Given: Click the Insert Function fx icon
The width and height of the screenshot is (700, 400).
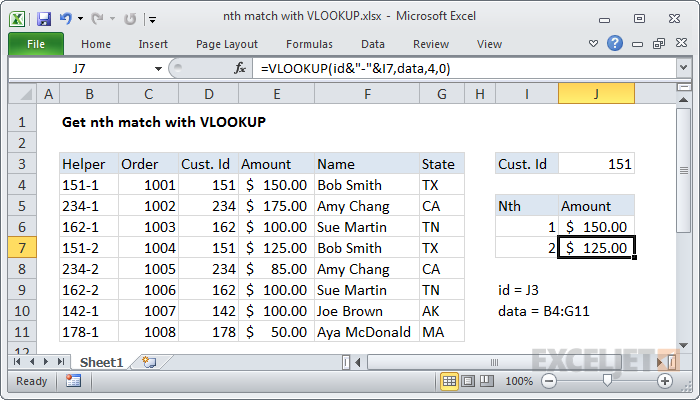Looking at the screenshot, I should click(240, 68).
